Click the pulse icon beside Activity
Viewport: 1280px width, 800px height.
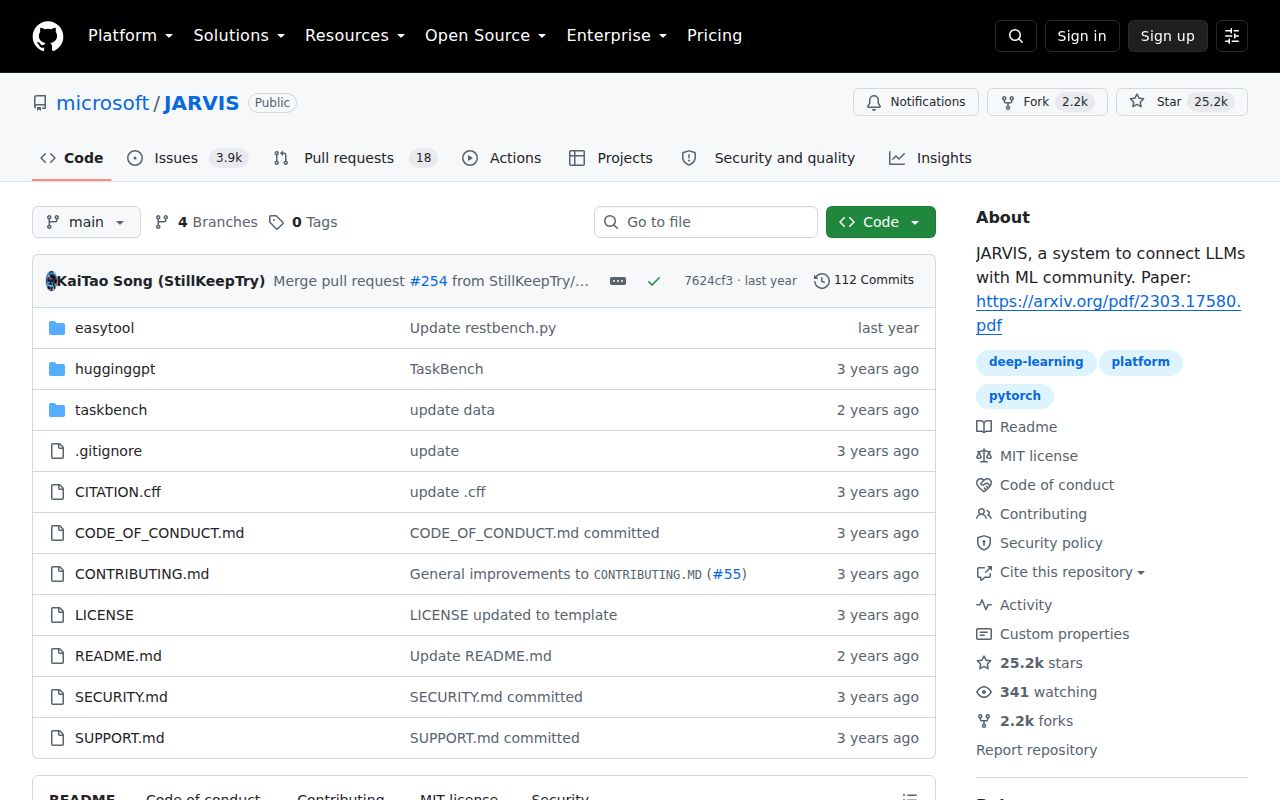pyautogui.click(x=984, y=605)
